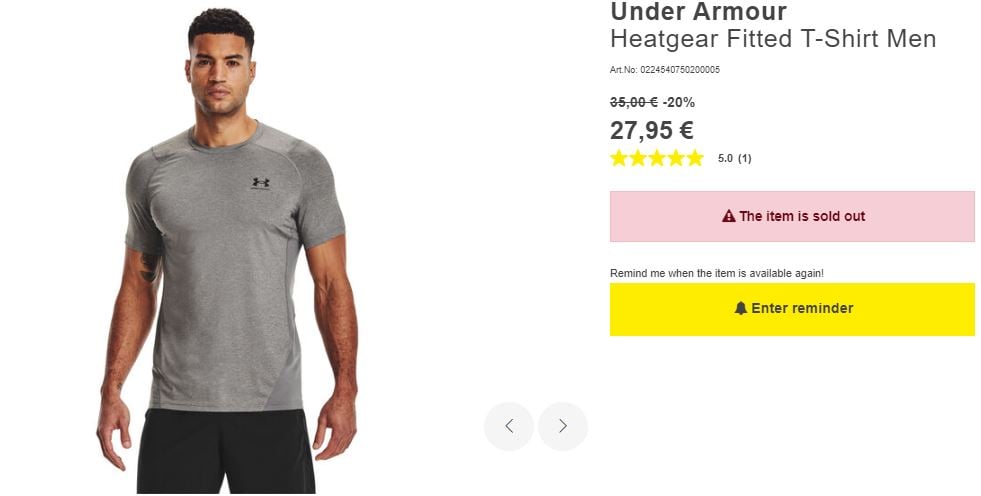Click the crossed-out 35,00 € price
This screenshot has height=496, width=981.
(633, 102)
